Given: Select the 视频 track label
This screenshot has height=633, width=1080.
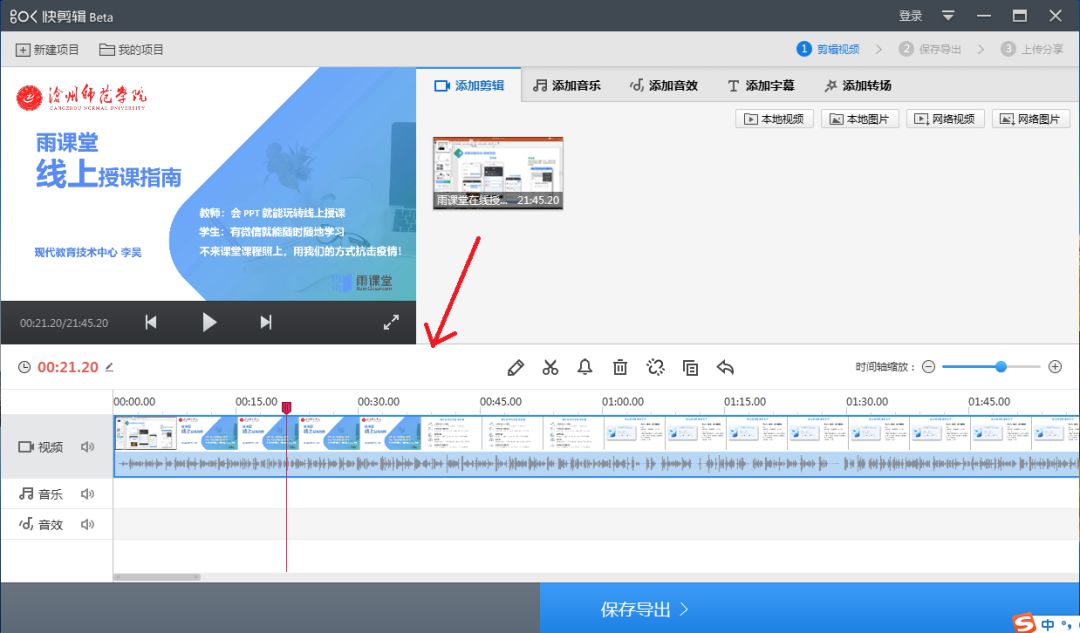Looking at the screenshot, I should (x=41, y=447).
